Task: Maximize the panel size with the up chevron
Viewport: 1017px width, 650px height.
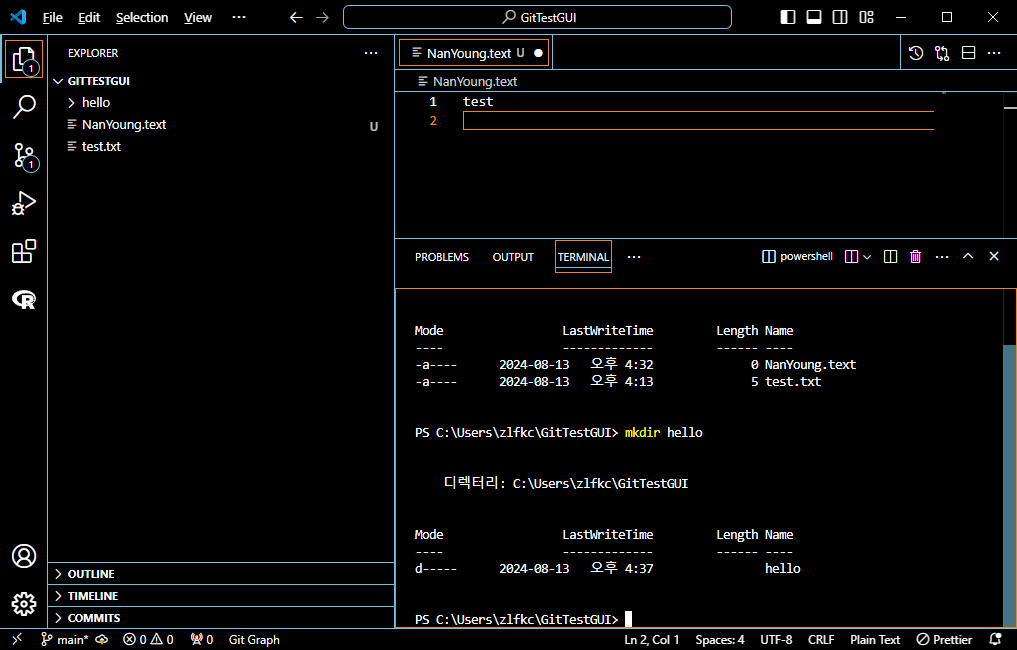Action: 968,256
